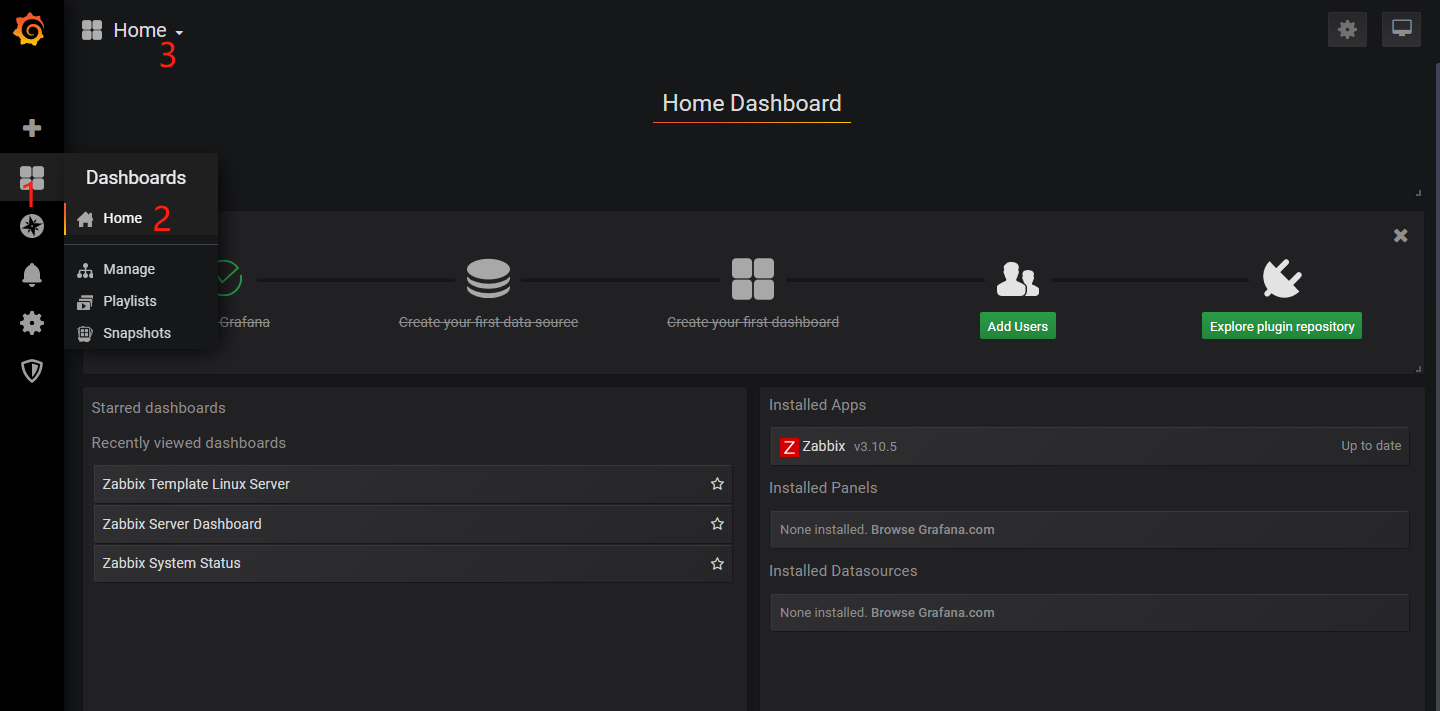Open Server Admin shield icon
The width and height of the screenshot is (1440, 711).
point(32,372)
